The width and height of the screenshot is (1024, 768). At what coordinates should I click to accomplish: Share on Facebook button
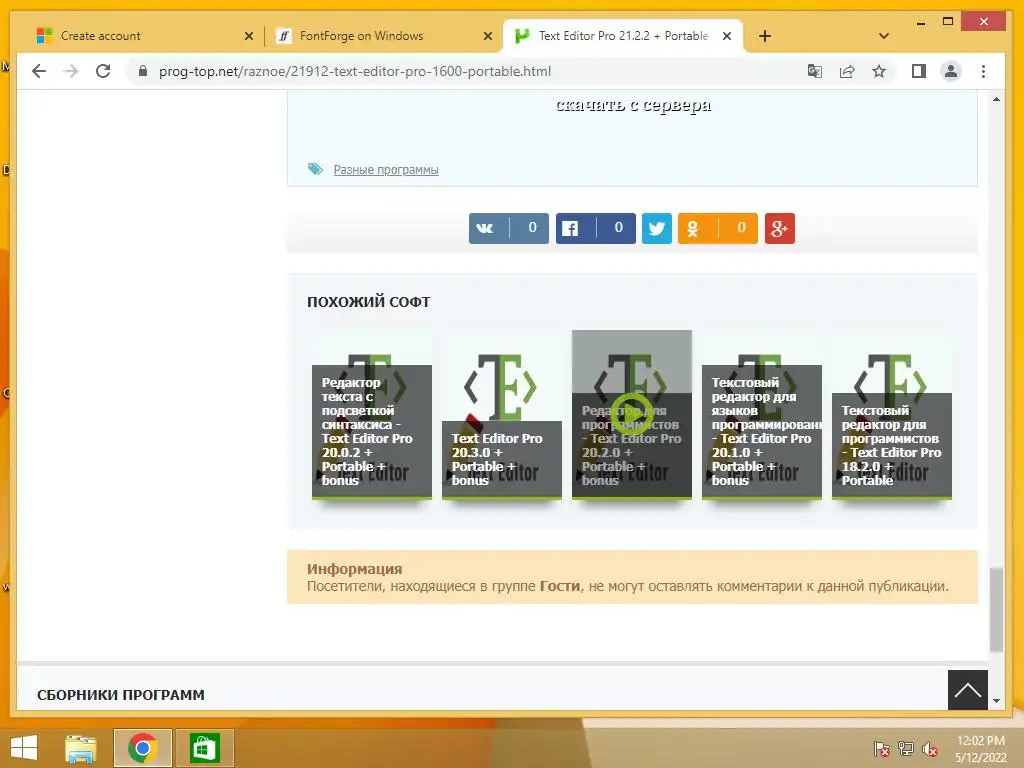click(x=596, y=228)
